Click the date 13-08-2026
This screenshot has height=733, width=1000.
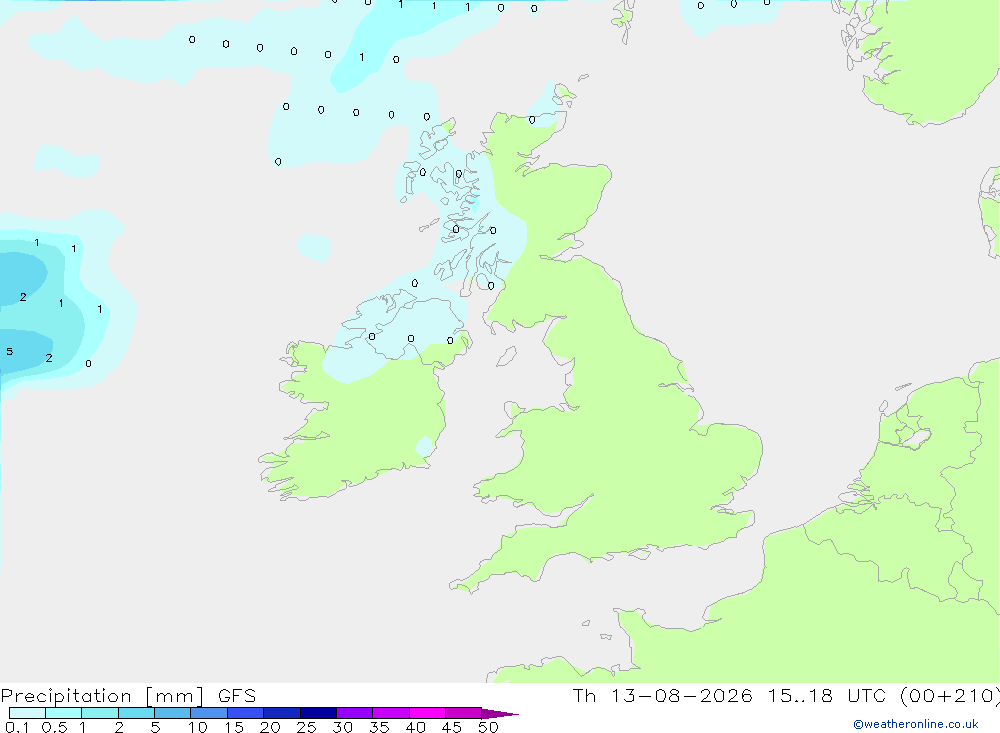click(x=682, y=695)
